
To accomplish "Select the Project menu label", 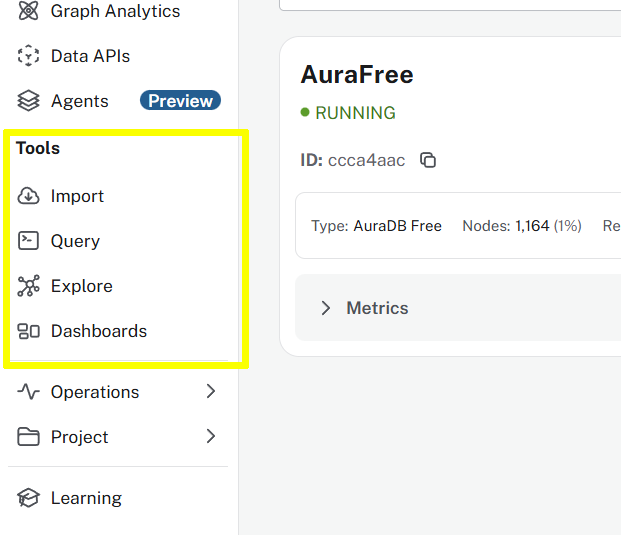I will tap(80, 437).
